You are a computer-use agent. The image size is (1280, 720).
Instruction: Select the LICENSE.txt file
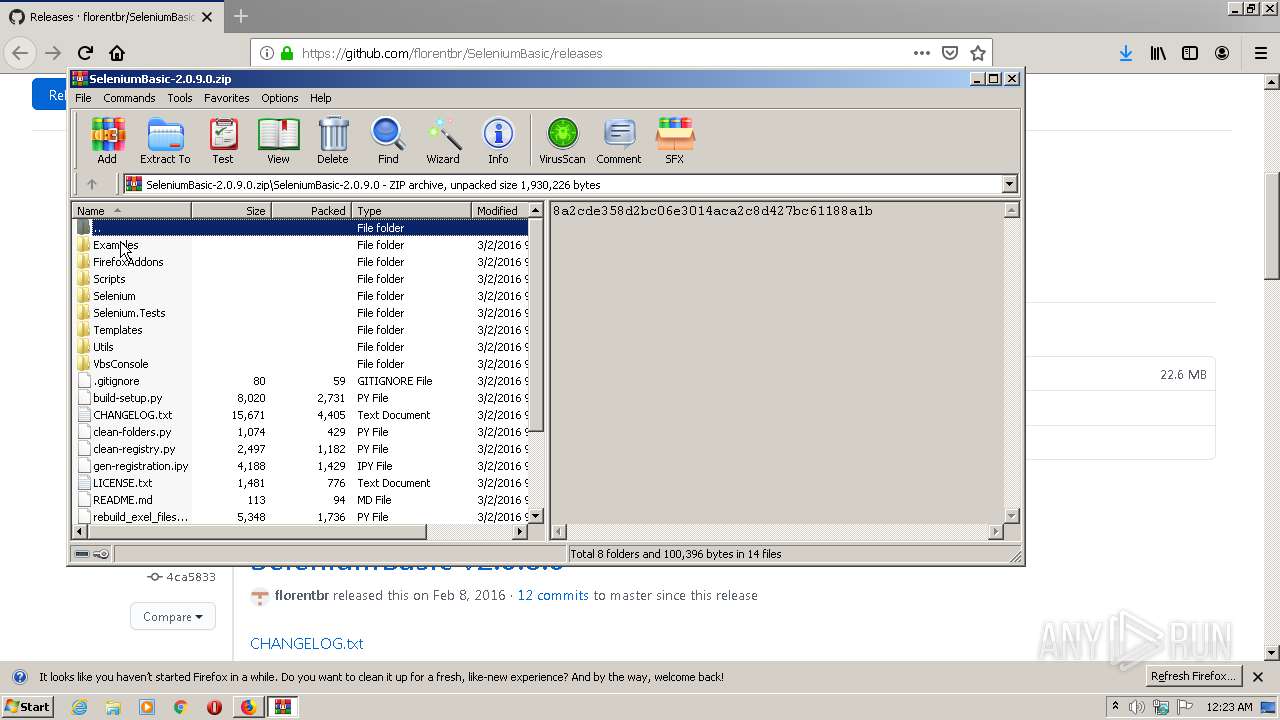(122, 483)
